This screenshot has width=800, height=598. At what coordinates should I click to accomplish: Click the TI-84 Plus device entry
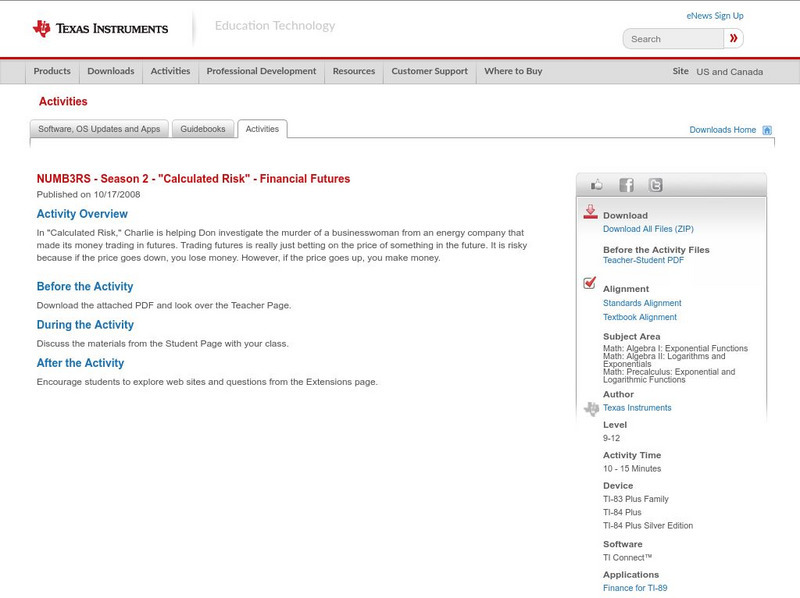click(622, 512)
